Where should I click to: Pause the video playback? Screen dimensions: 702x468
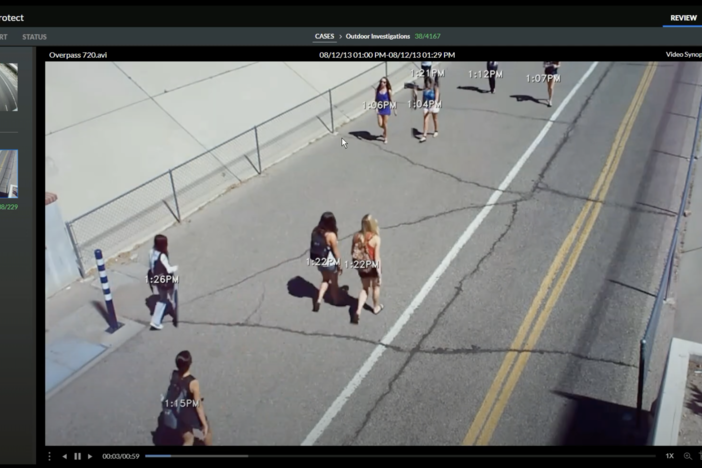click(77, 456)
